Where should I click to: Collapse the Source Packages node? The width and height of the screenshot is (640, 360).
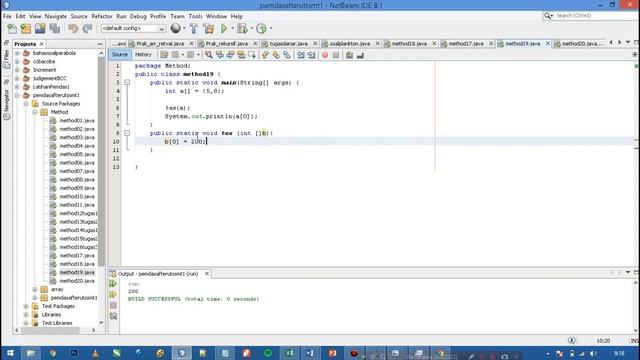pos(26,104)
